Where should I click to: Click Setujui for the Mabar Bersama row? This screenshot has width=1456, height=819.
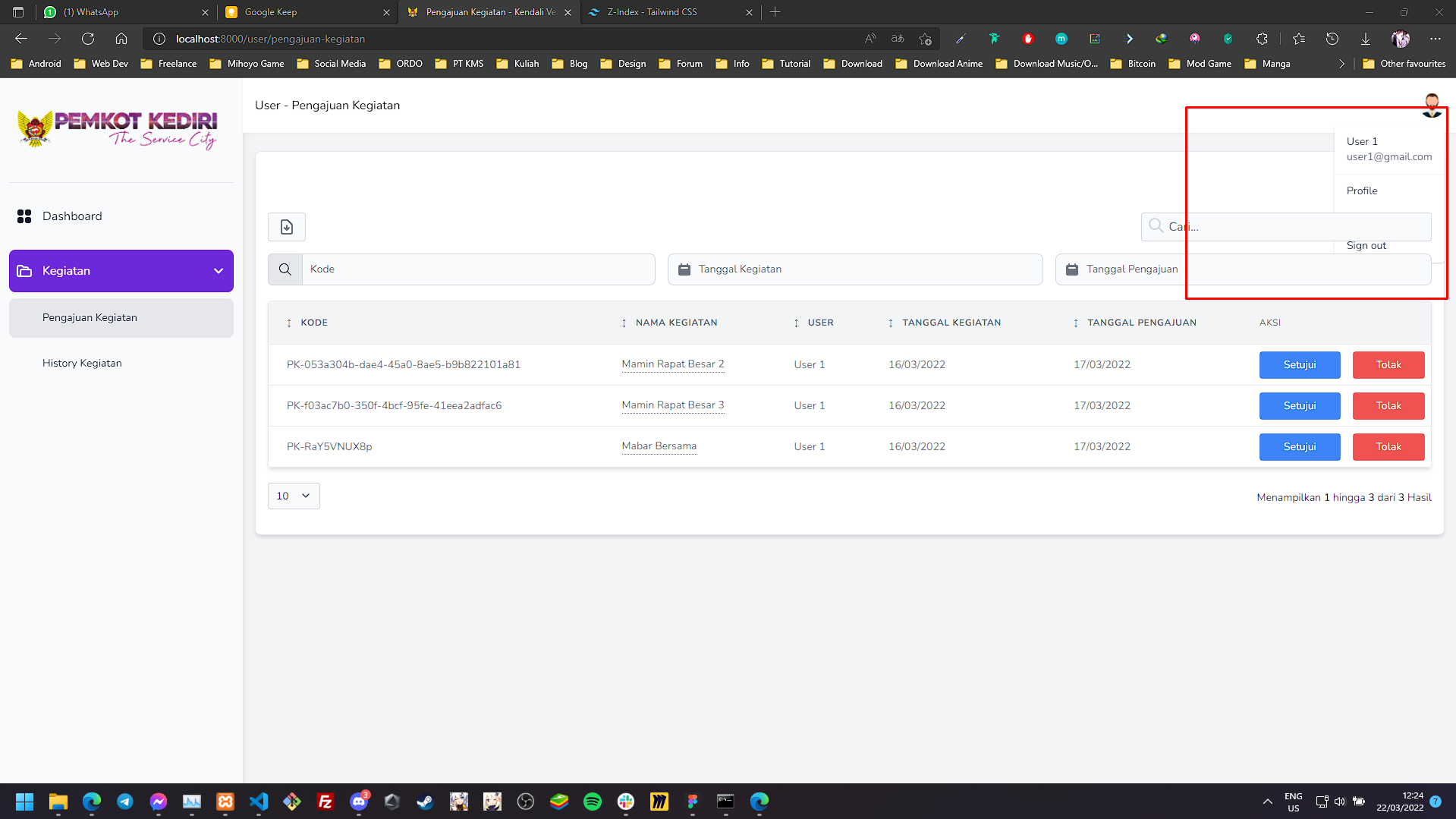coord(1299,446)
